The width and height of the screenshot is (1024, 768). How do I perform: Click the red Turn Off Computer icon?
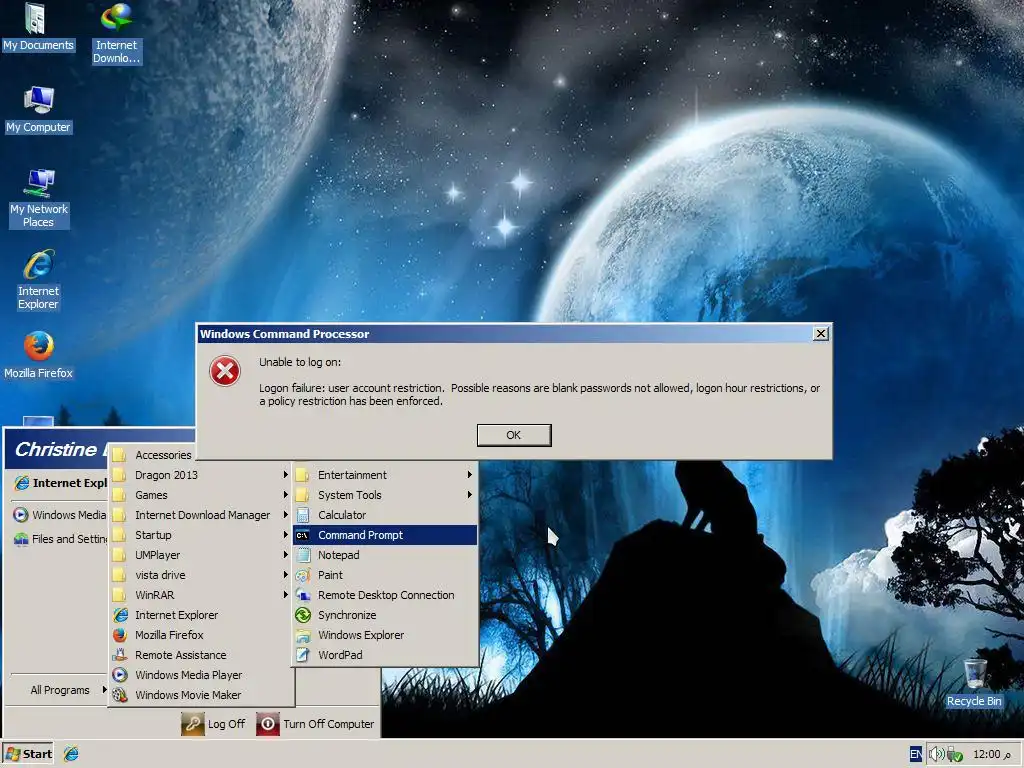[268, 724]
